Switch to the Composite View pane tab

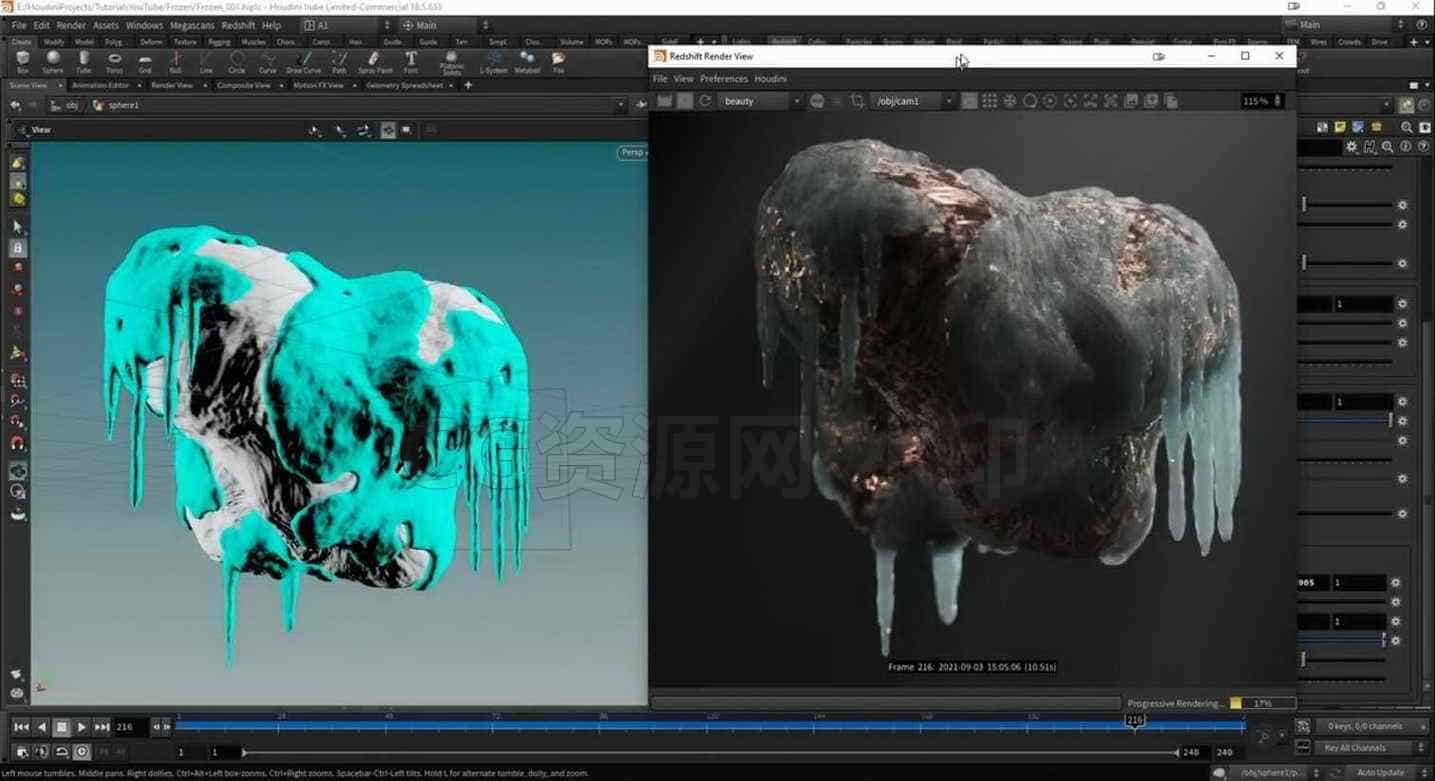[x=244, y=86]
